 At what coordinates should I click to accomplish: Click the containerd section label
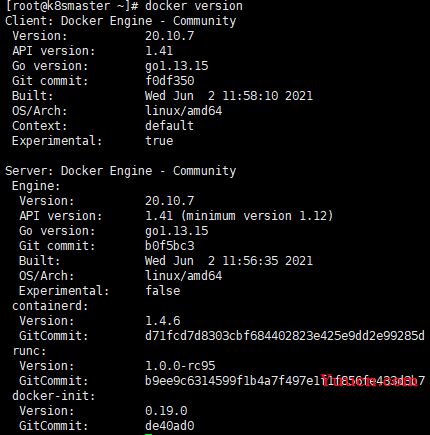[x=50, y=306]
